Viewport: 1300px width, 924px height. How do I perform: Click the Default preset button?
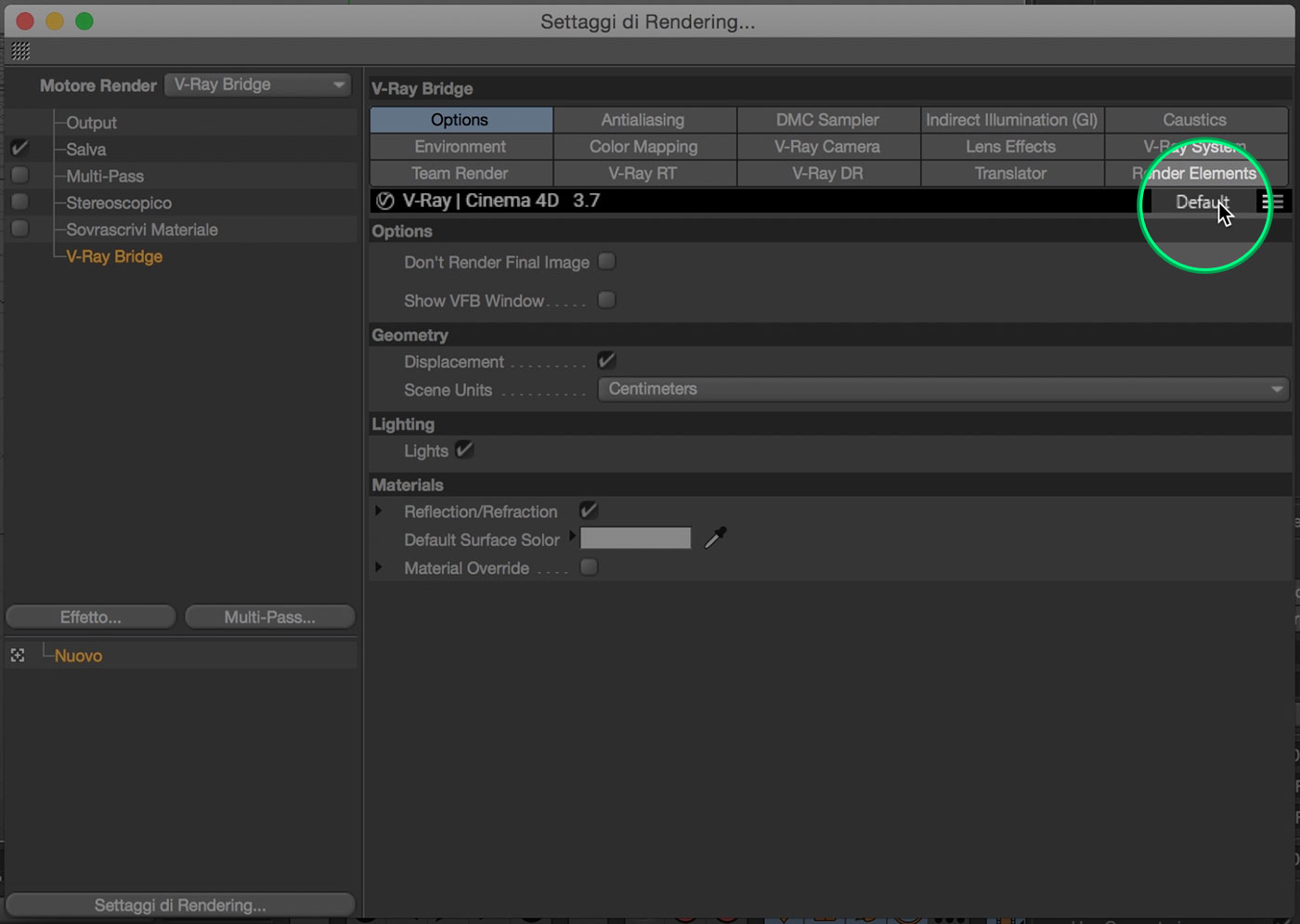click(x=1202, y=202)
